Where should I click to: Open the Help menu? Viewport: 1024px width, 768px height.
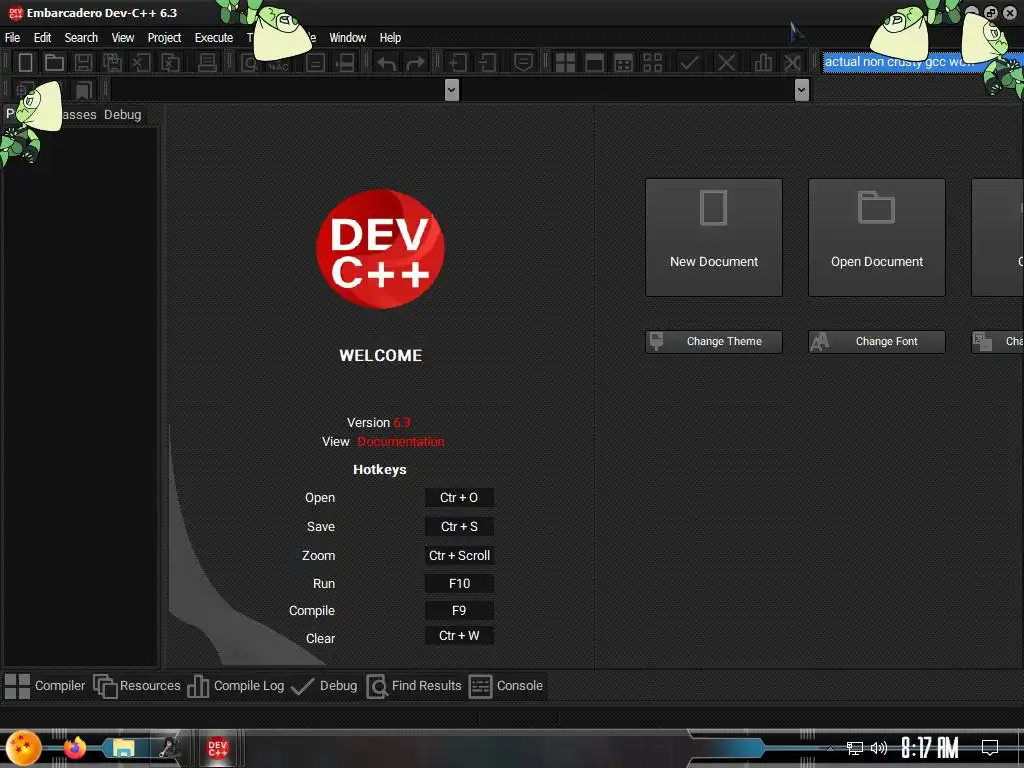[x=391, y=38]
